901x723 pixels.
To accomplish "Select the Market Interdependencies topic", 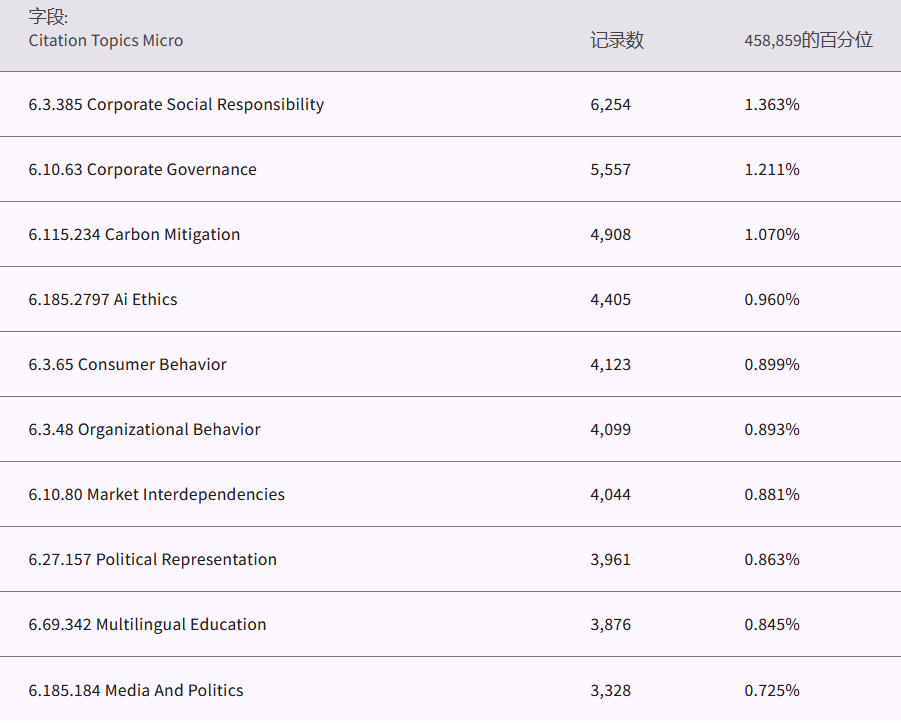I will 156,495.
